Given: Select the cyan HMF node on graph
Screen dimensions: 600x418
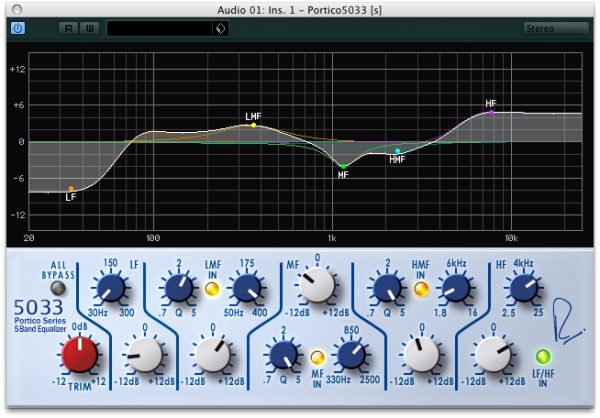Looking at the screenshot, I should (x=398, y=151).
